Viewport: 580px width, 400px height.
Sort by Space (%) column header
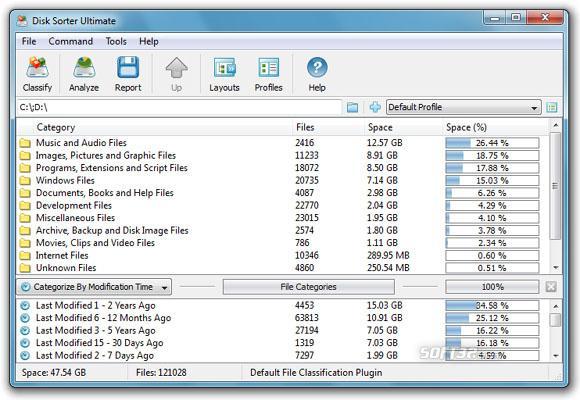[466, 127]
